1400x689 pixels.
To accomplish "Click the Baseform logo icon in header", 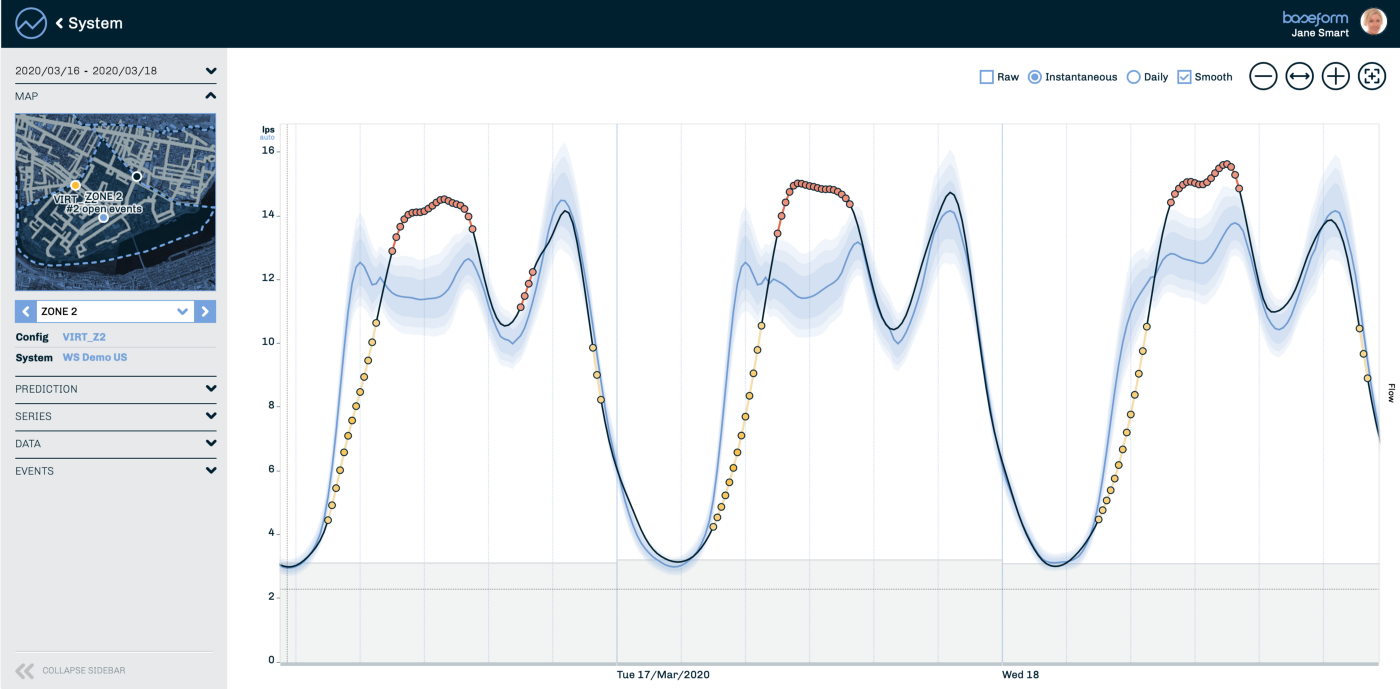I will (31, 23).
